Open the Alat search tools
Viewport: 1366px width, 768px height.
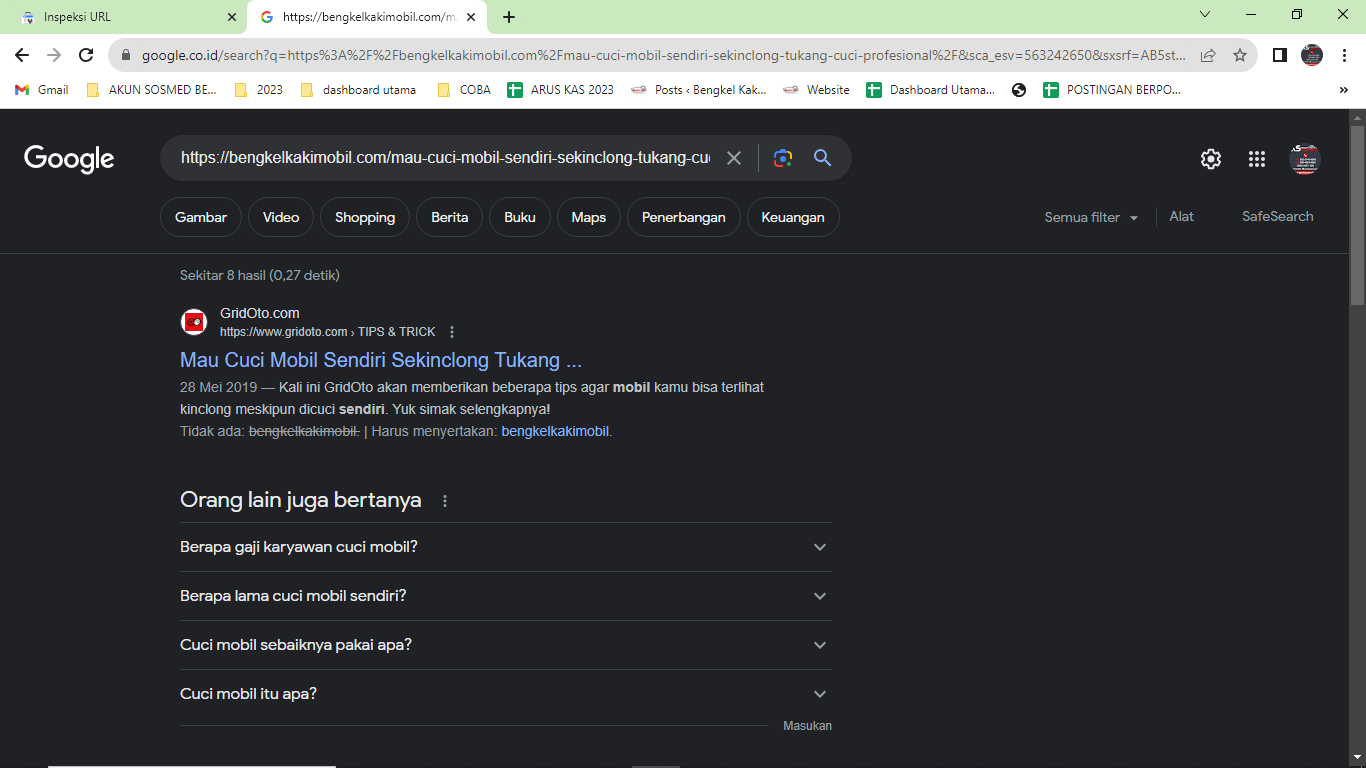(1182, 216)
